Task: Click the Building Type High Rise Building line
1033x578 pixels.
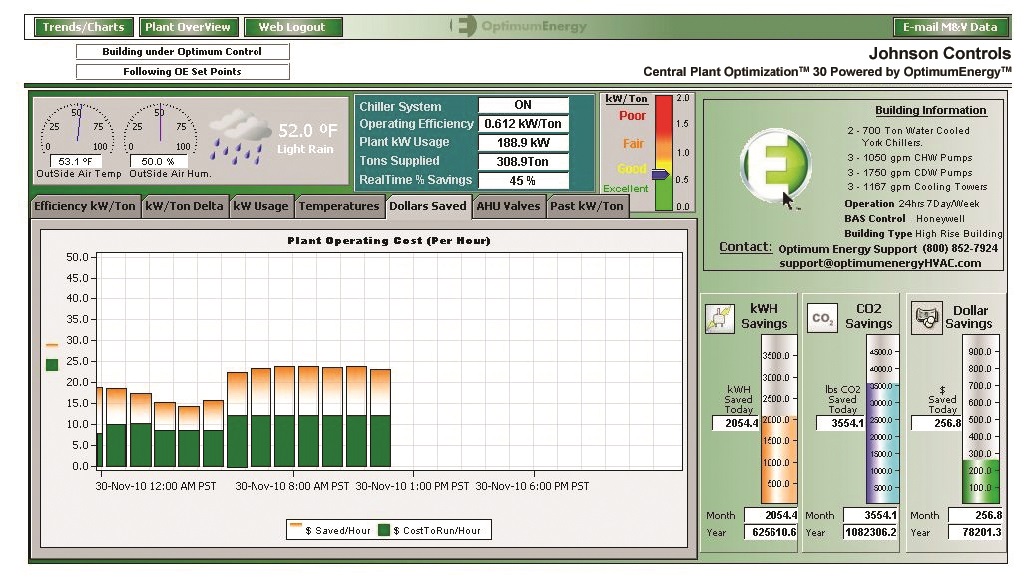Action: pyautogui.click(x=924, y=233)
